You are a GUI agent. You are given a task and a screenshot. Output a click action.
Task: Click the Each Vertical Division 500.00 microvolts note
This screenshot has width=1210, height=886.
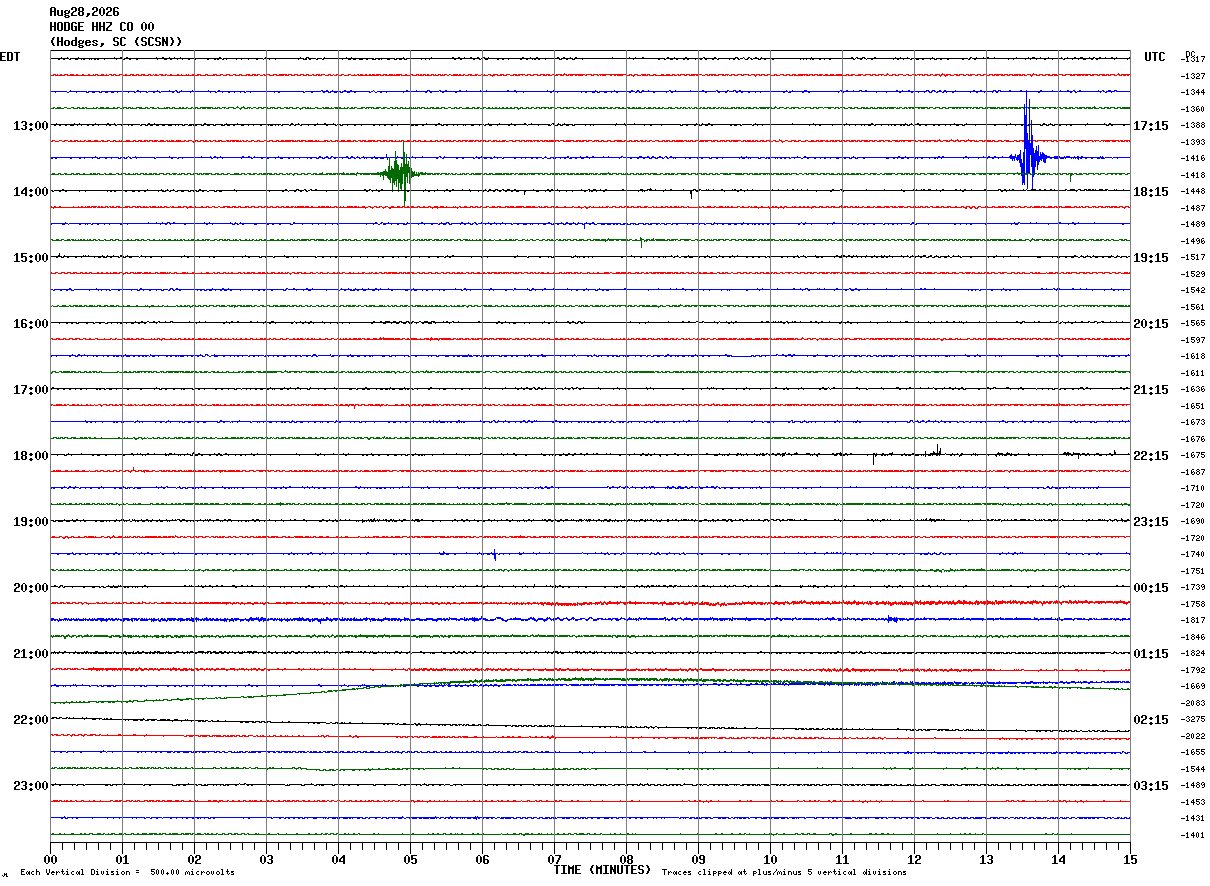(x=127, y=873)
